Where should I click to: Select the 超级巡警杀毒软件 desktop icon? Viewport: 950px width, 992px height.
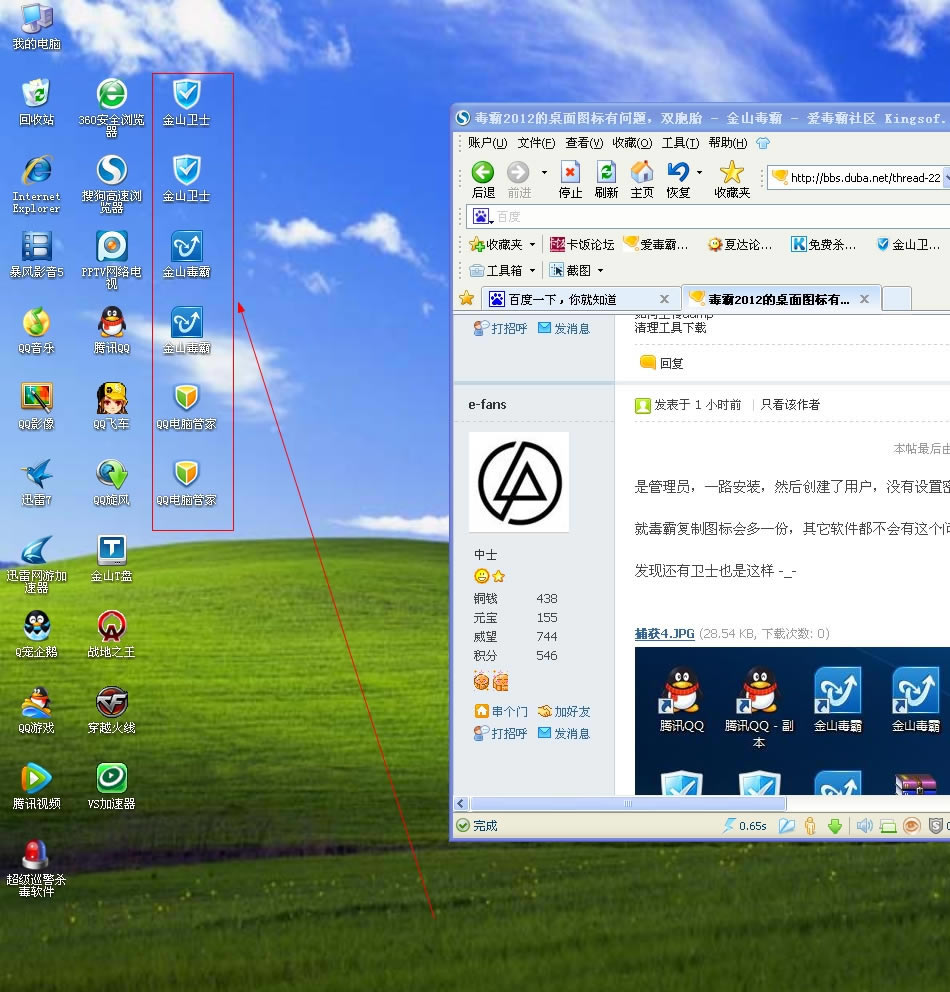(37, 867)
